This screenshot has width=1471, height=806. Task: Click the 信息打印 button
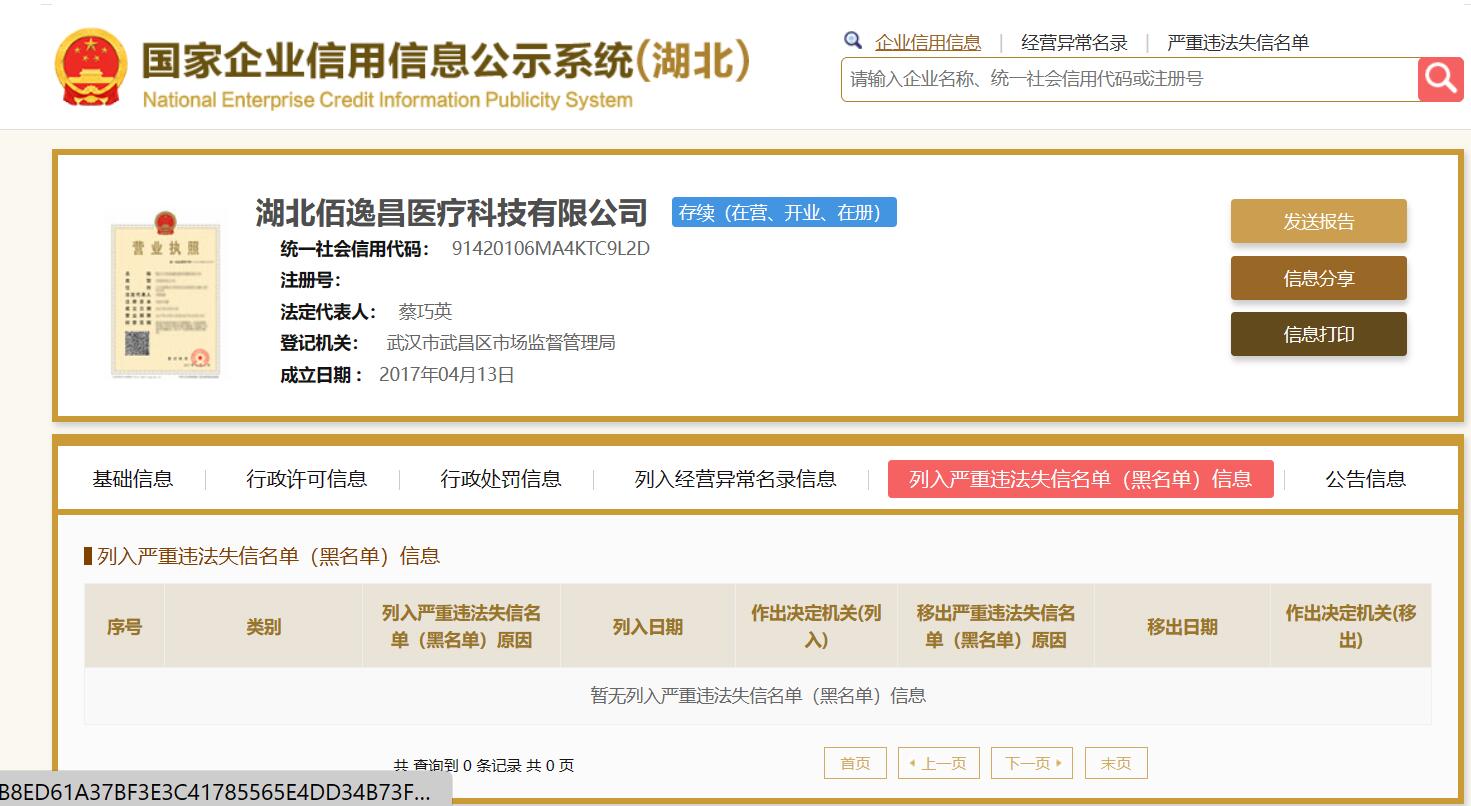click(x=1318, y=334)
